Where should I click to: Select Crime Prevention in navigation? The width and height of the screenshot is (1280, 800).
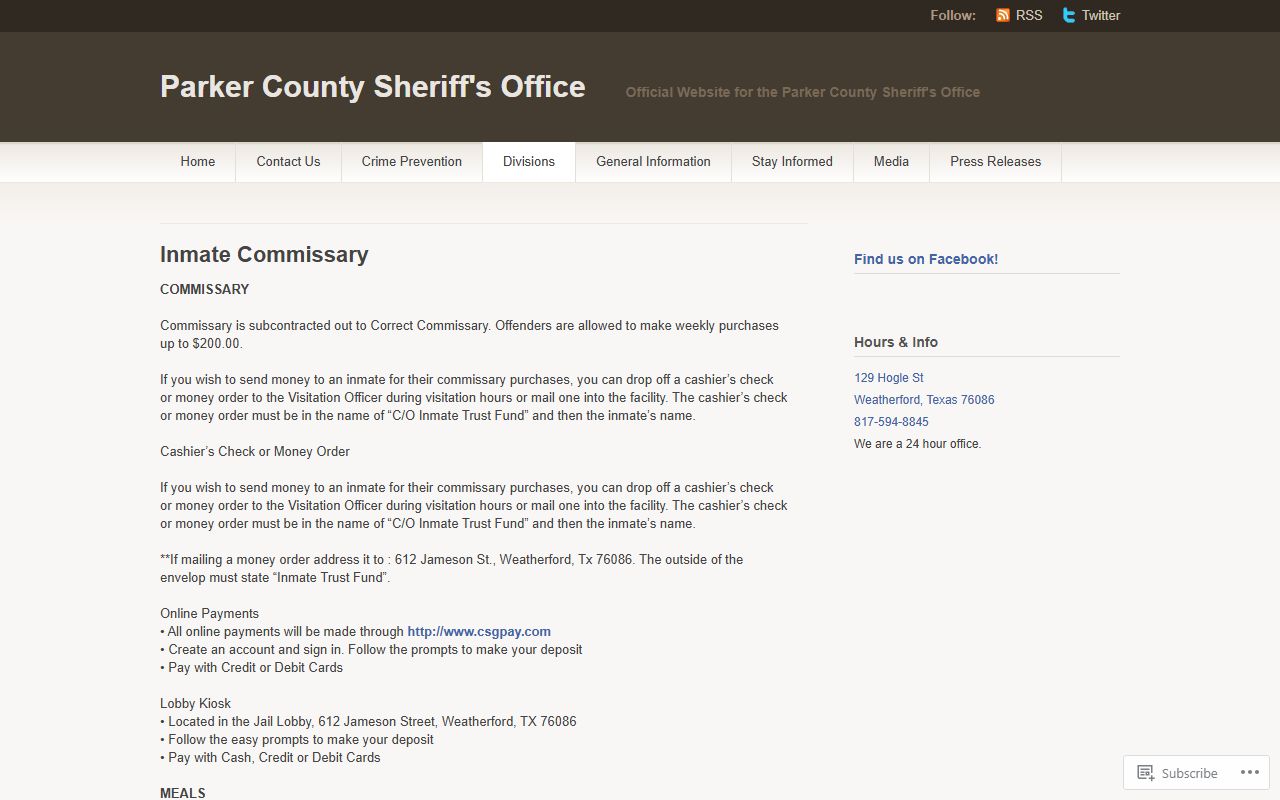pyautogui.click(x=412, y=161)
